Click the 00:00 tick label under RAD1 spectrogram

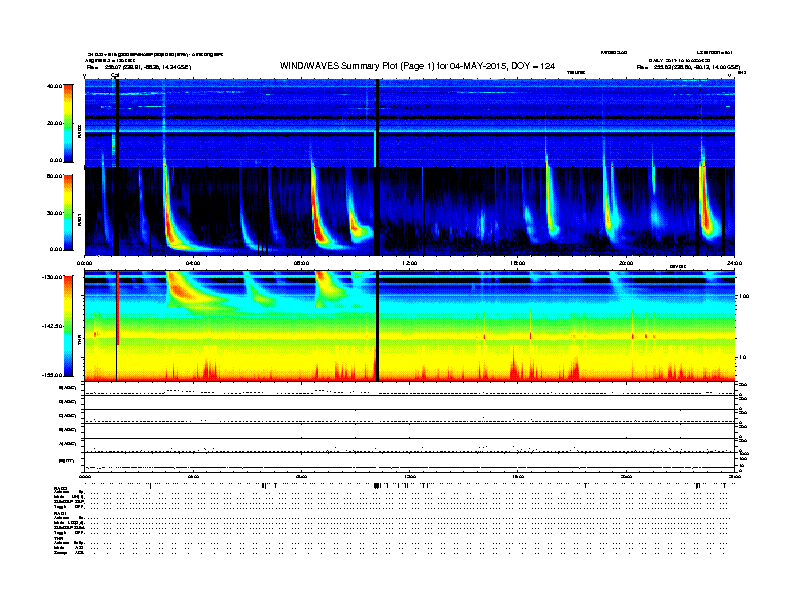pos(84,263)
